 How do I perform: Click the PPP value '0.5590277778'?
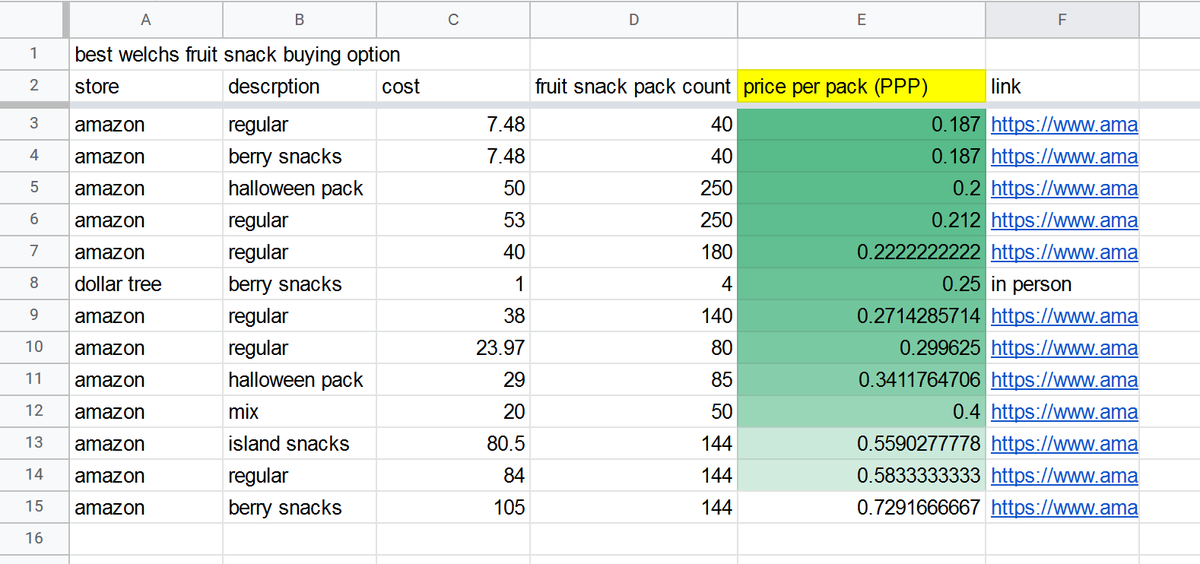point(861,444)
